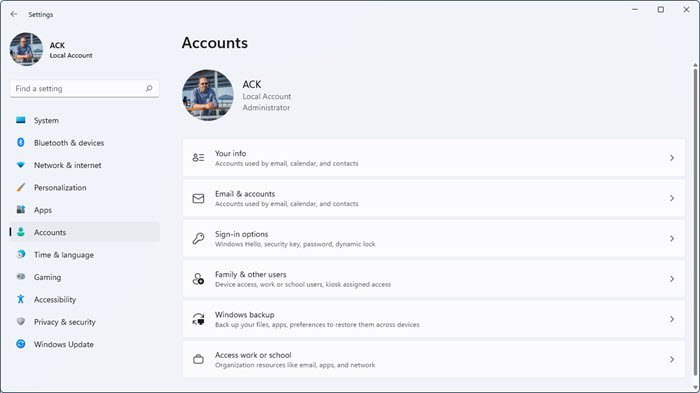The height and width of the screenshot is (393, 700).
Task: Click the System monitor icon in the sidebar
Action: click(21, 120)
